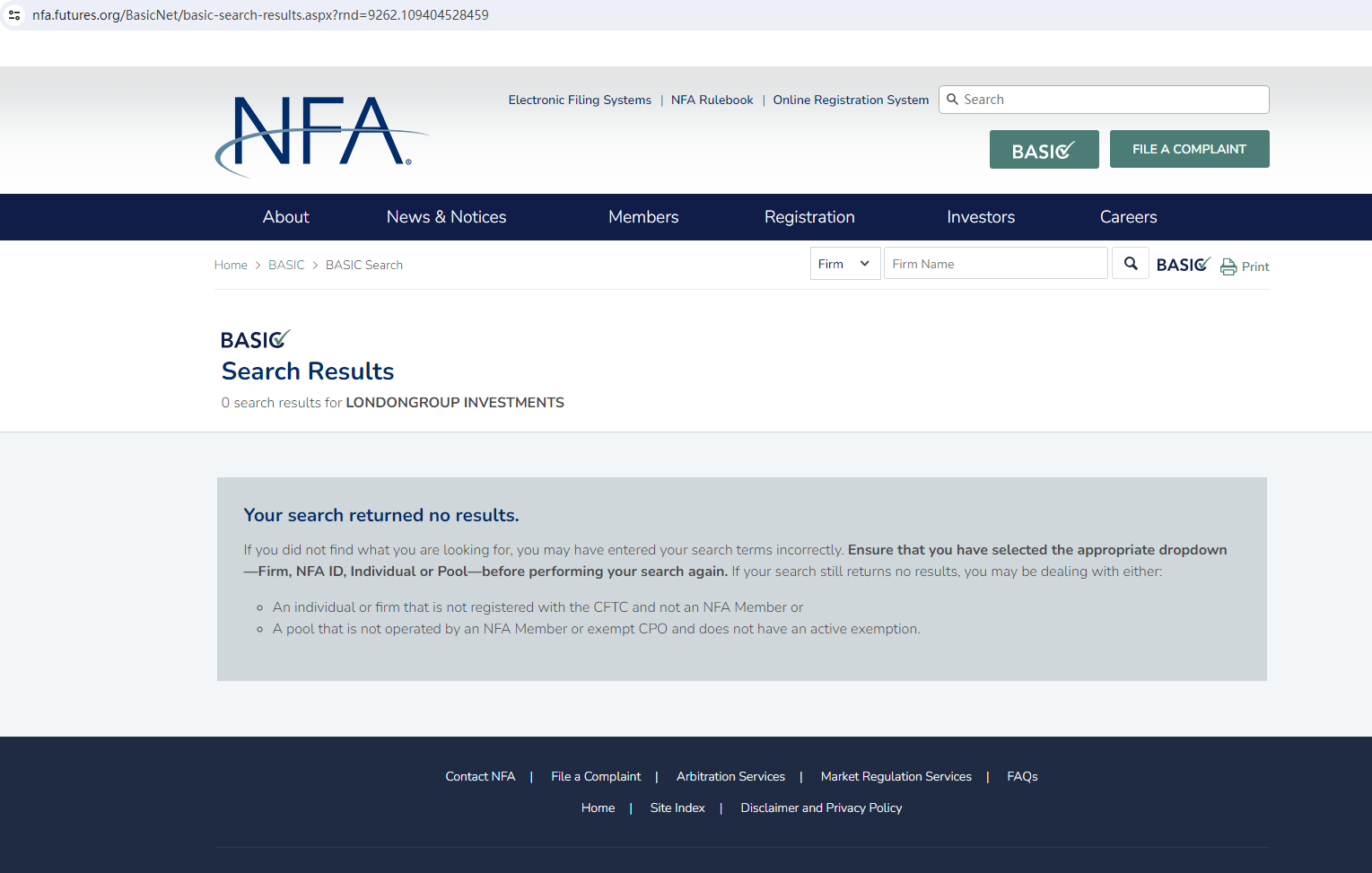Viewport: 1372px width, 873px height.
Task: Go to the Investors section
Action: (980, 217)
